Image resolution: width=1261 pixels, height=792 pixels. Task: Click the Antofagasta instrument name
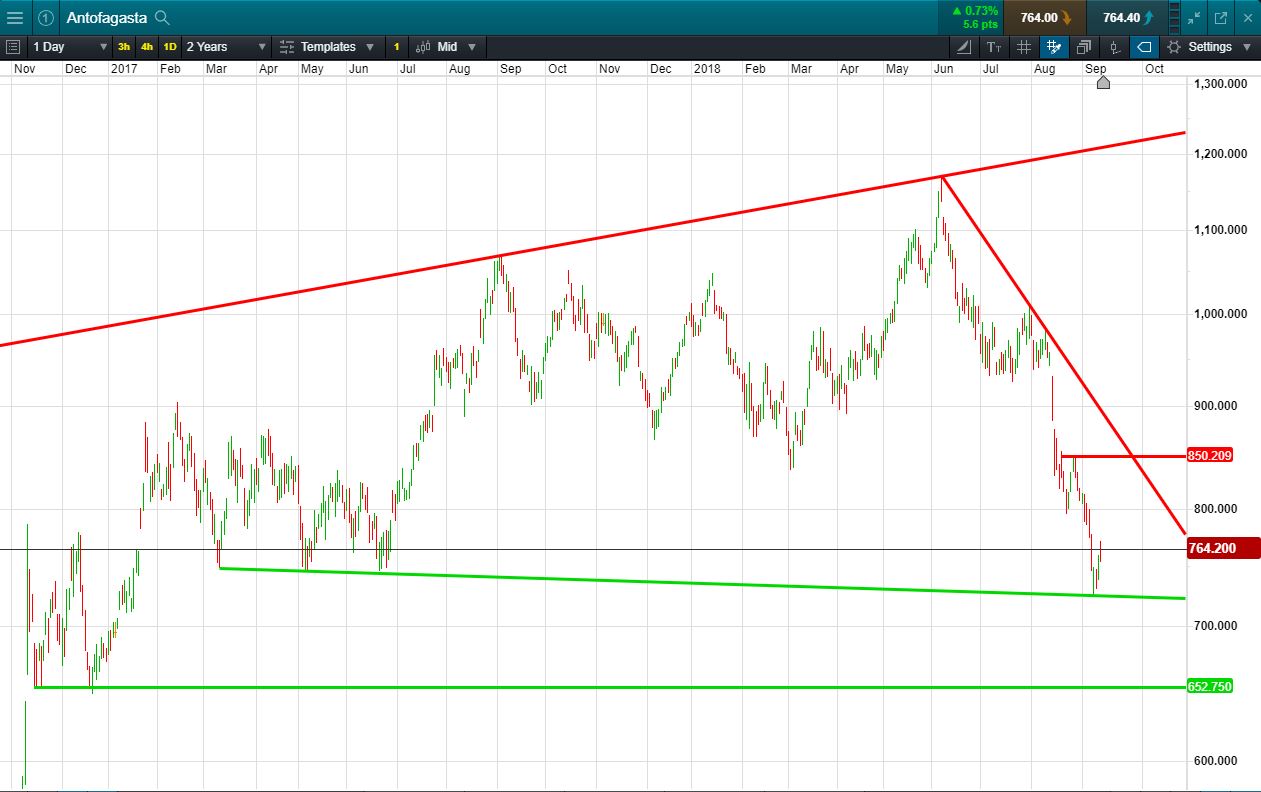point(108,18)
